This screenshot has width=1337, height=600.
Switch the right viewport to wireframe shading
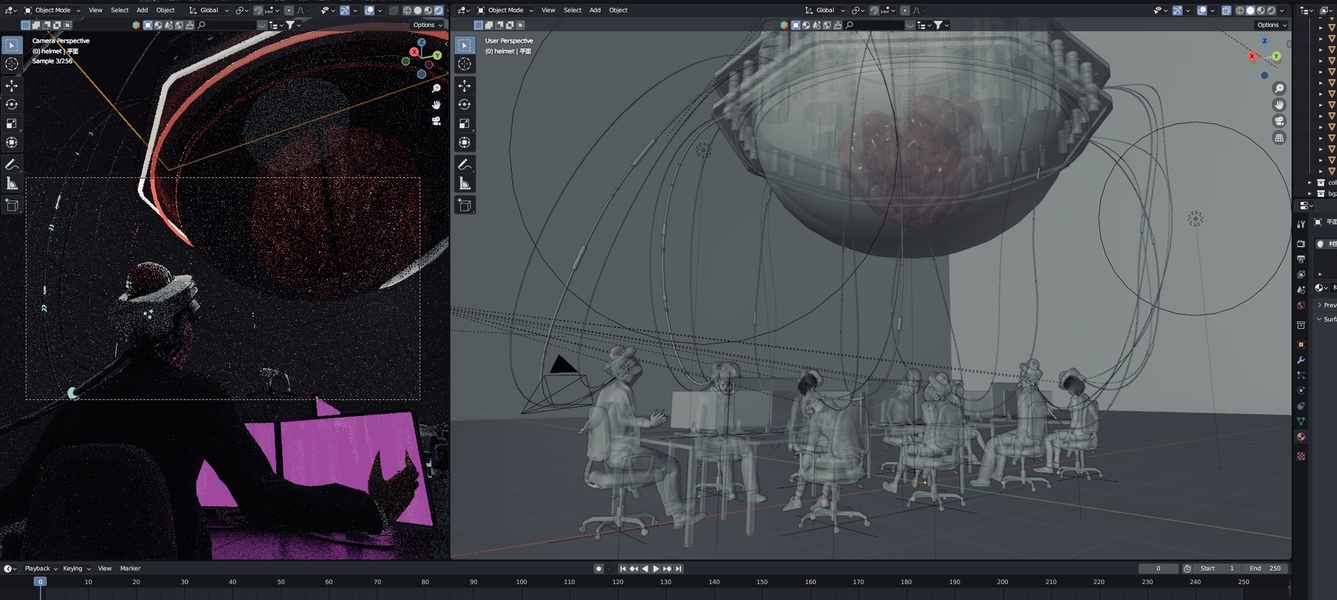1240,10
